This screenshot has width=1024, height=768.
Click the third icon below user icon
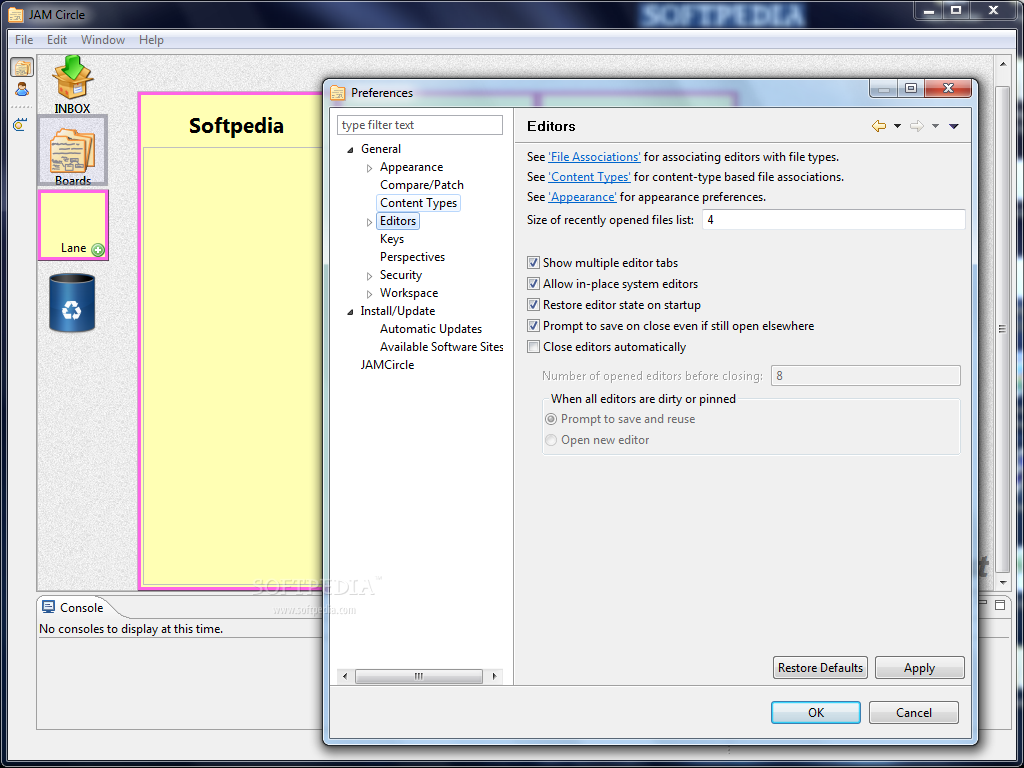pyautogui.click(x=20, y=124)
